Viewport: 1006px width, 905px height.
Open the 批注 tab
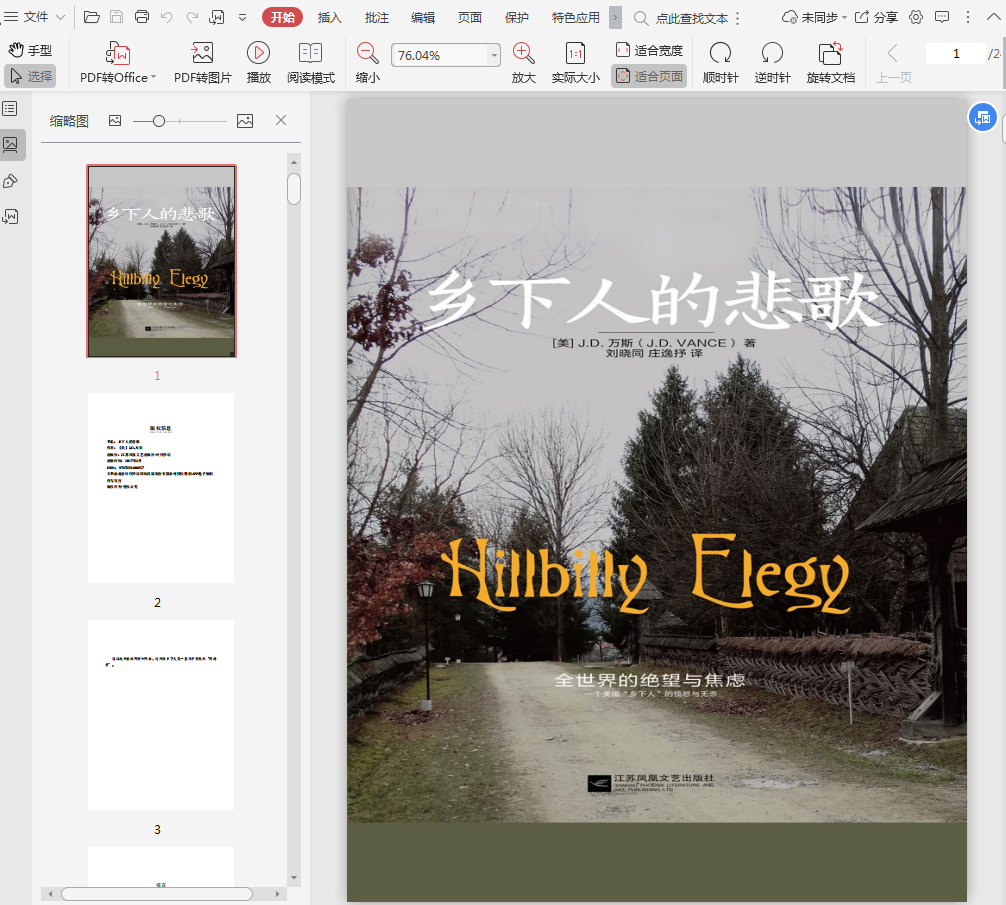(x=377, y=18)
